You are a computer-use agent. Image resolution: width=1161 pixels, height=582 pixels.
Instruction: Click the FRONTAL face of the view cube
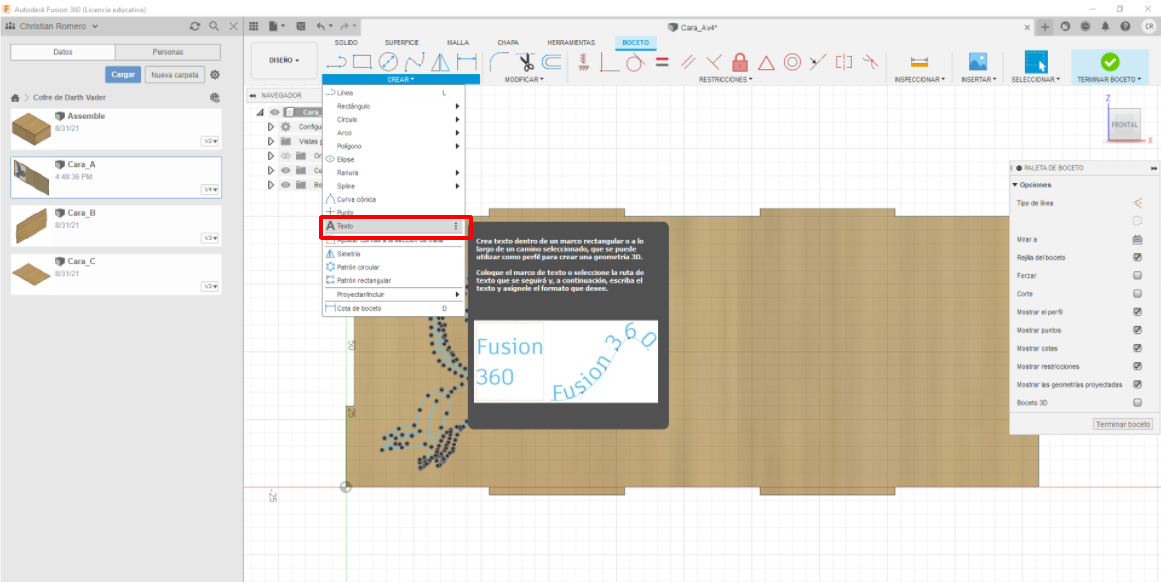coord(1124,124)
